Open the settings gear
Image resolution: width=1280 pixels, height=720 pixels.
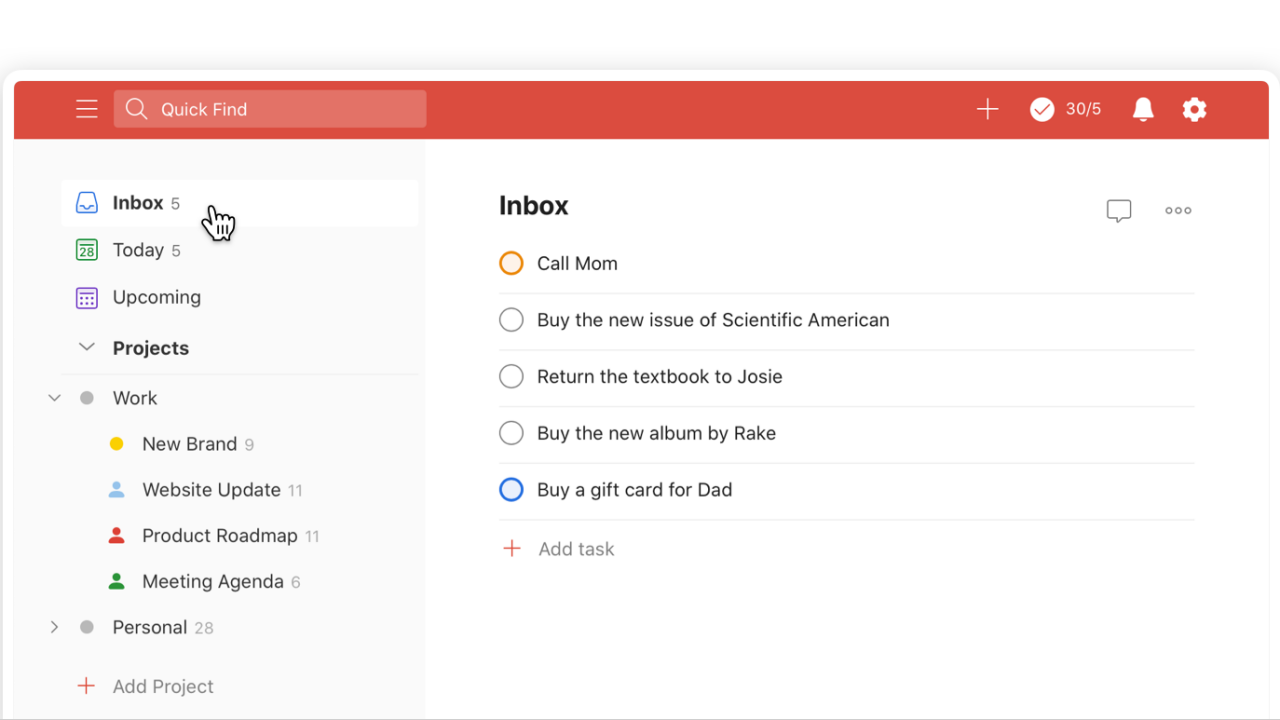coord(1194,109)
